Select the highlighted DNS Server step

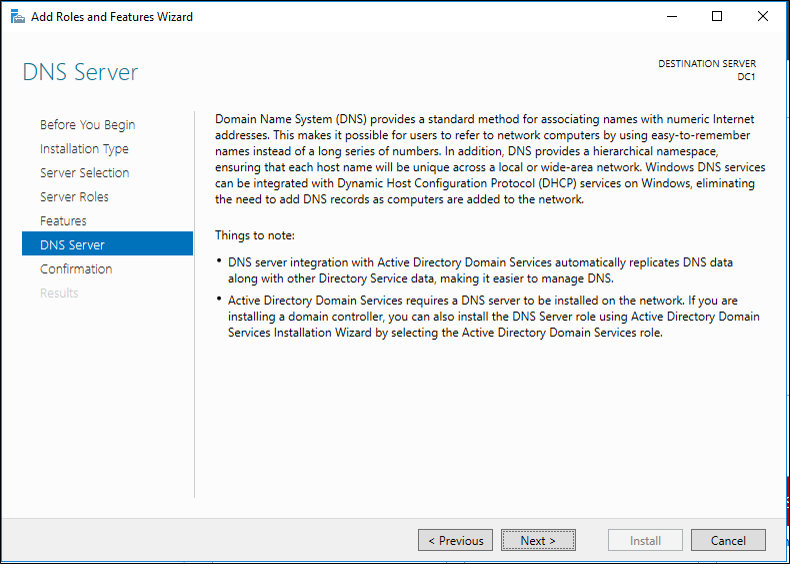pos(72,245)
